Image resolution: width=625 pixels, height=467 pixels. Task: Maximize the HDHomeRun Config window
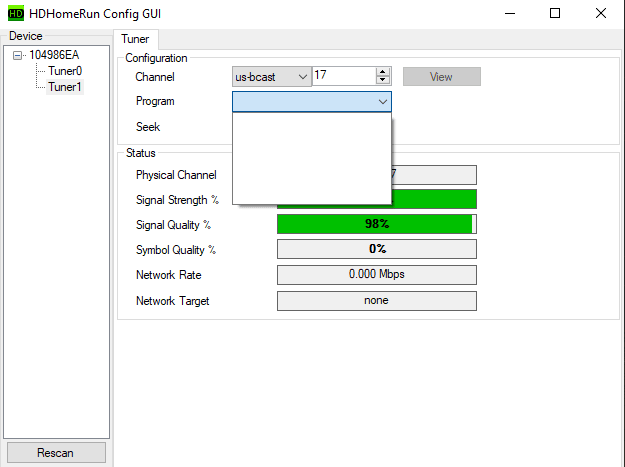[x=555, y=14]
